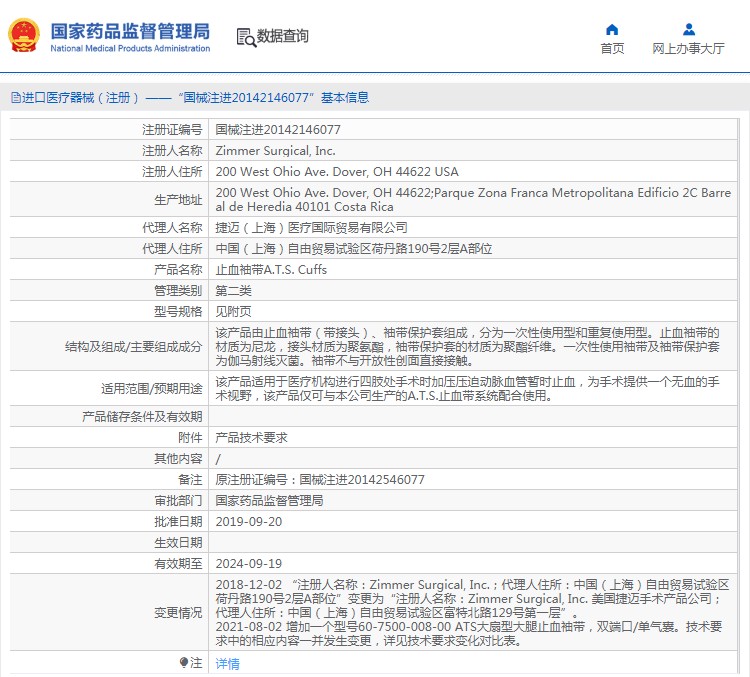Click registrant name Zimmer Surgical, Inc.
The width and height of the screenshot is (750, 677).
click(276, 151)
